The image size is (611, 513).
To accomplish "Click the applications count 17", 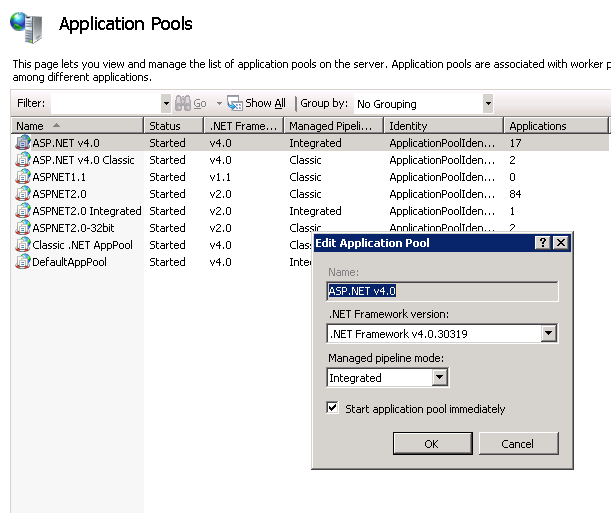I will pyautogui.click(x=515, y=143).
